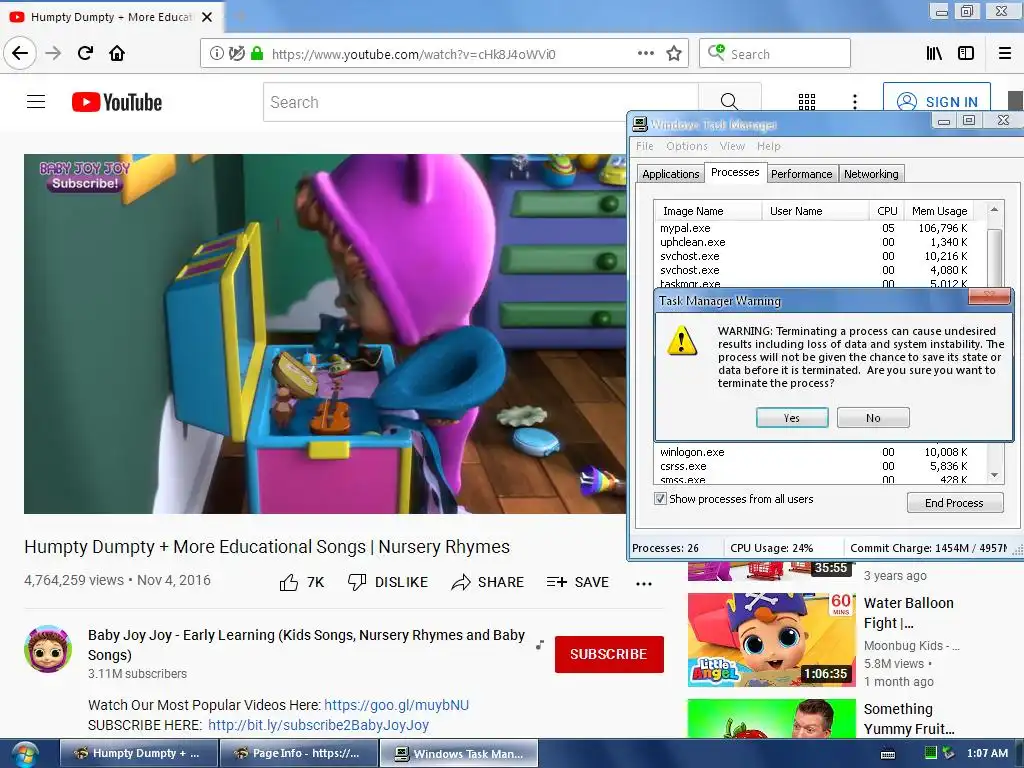The image size is (1024, 768).
Task: Switch to Humpty Dumpty taskbar button
Action: (x=138, y=754)
